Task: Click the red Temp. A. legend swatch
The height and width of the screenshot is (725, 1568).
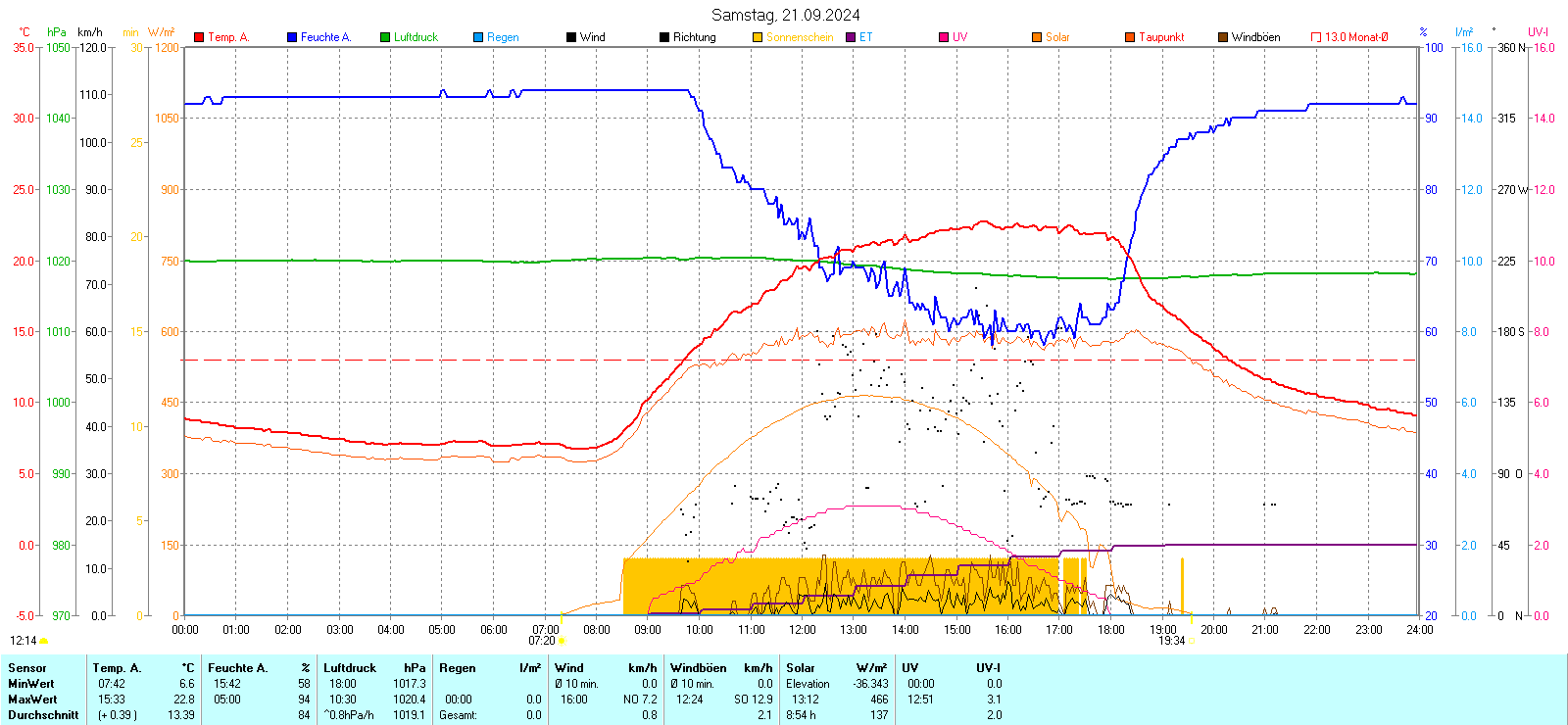Action: tap(199, 37)
